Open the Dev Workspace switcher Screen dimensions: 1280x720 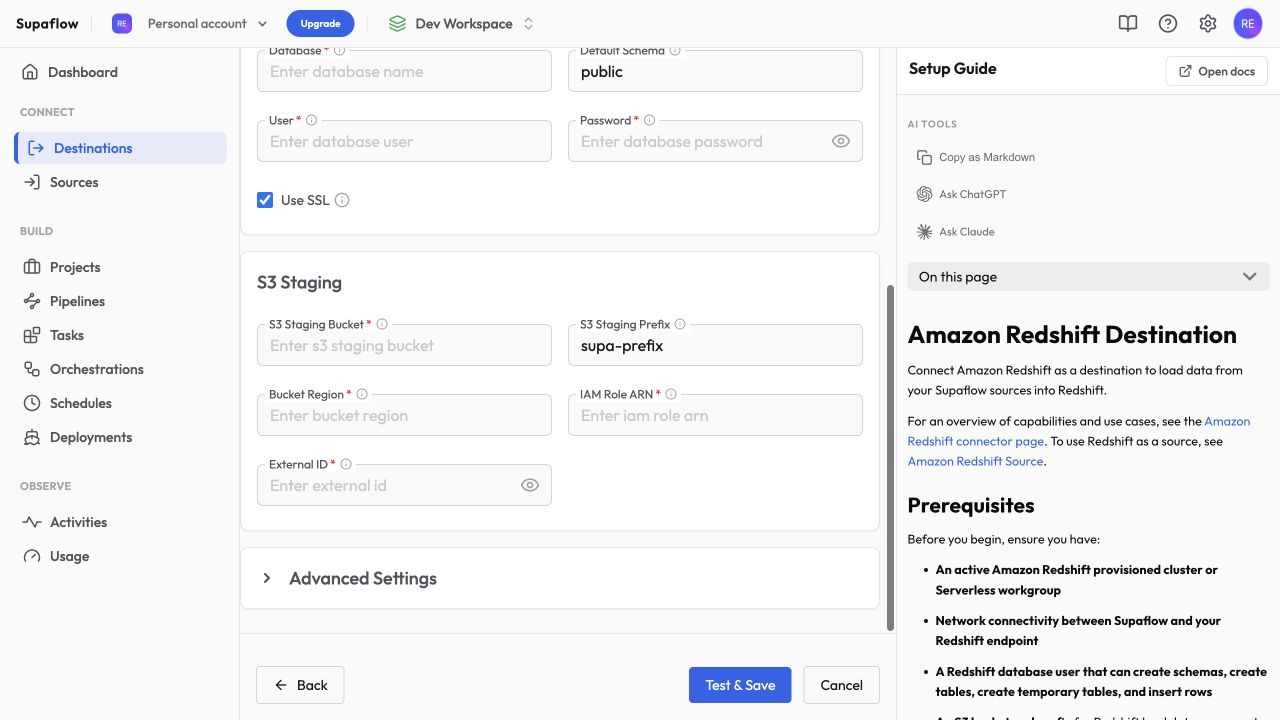coord(461,23)
